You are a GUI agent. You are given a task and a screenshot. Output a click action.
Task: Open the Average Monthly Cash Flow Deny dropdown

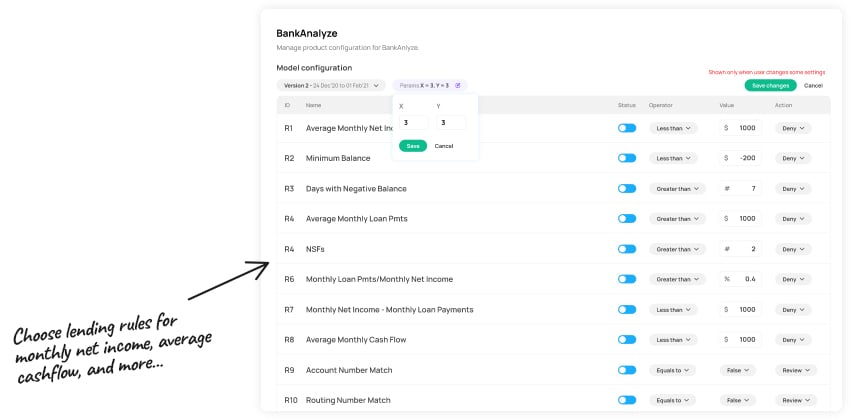(x=793, y=340)
